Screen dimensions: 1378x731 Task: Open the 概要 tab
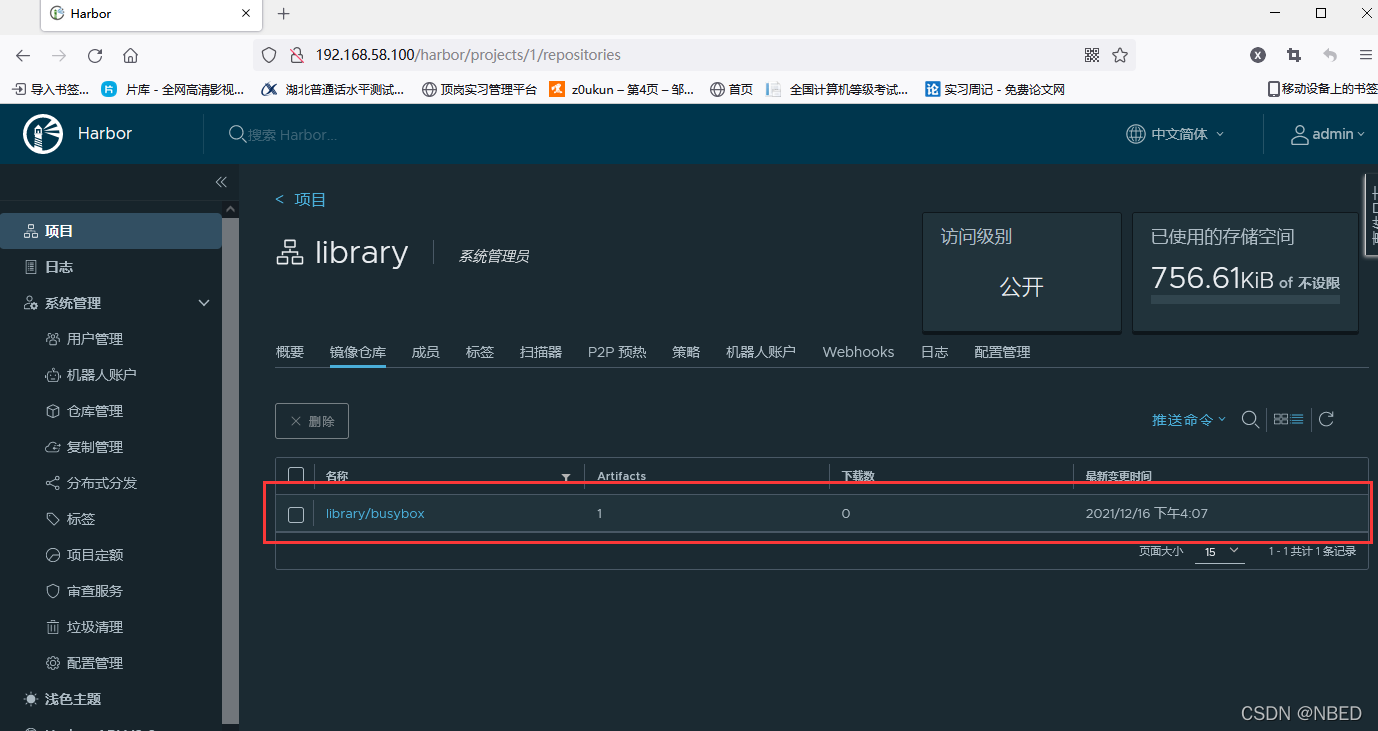[289, 351]
